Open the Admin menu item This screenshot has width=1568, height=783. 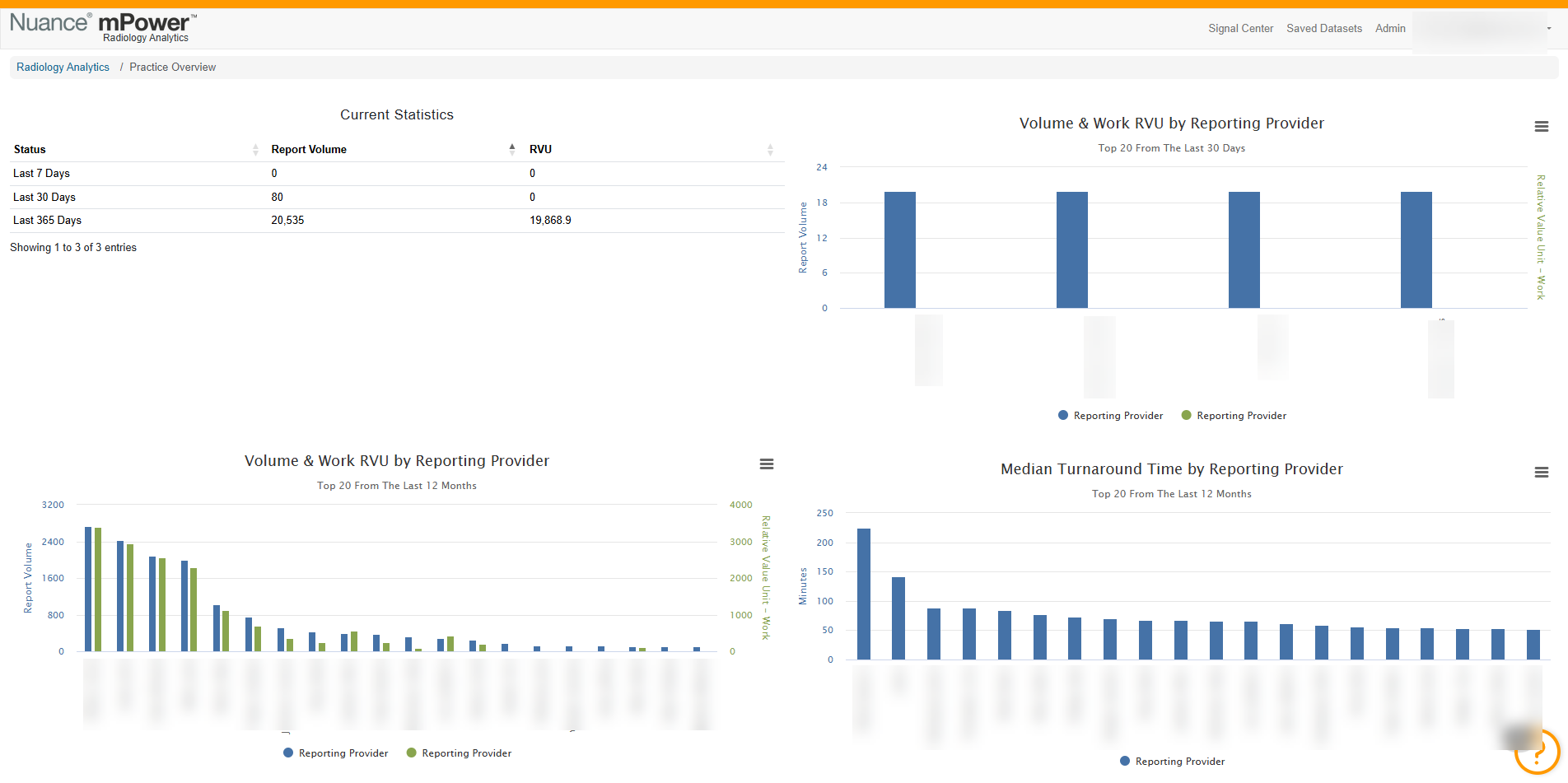(1390, 29)
